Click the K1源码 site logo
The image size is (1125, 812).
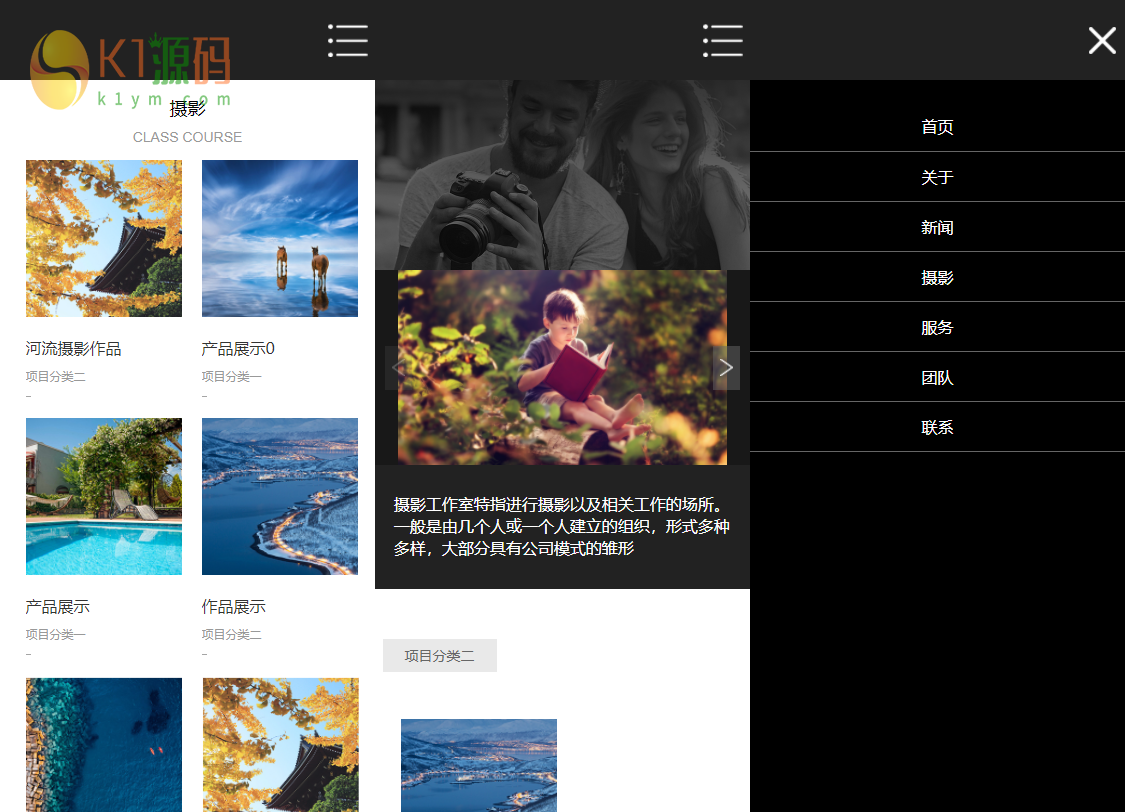click(x=131, y=69)
